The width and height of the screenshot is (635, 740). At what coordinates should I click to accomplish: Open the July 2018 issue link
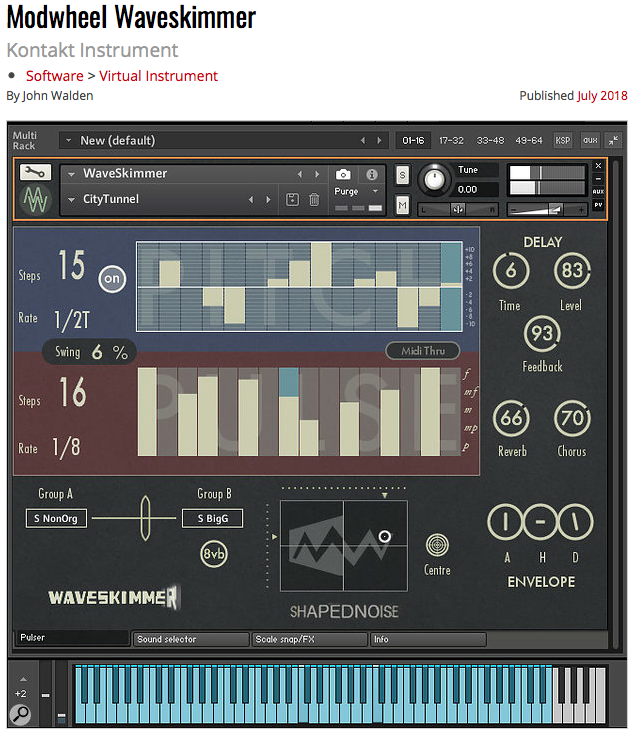coord(602,96)
